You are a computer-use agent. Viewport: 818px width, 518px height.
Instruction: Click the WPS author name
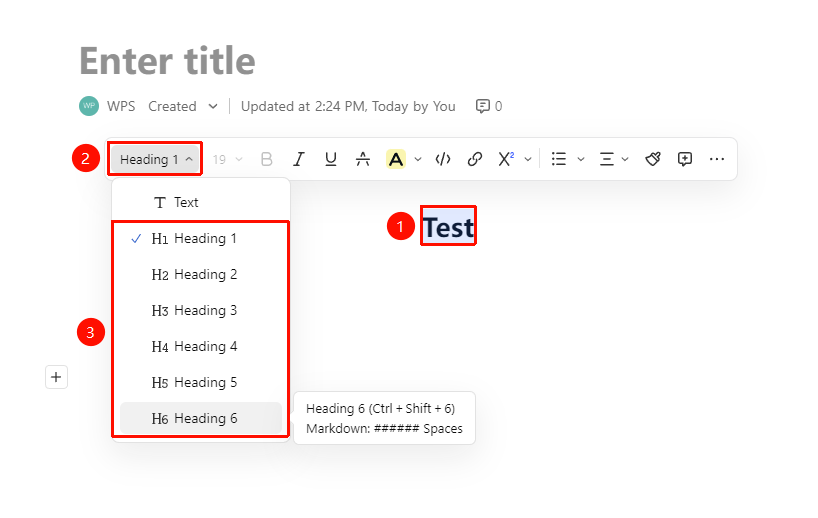(x=121, y=106)
